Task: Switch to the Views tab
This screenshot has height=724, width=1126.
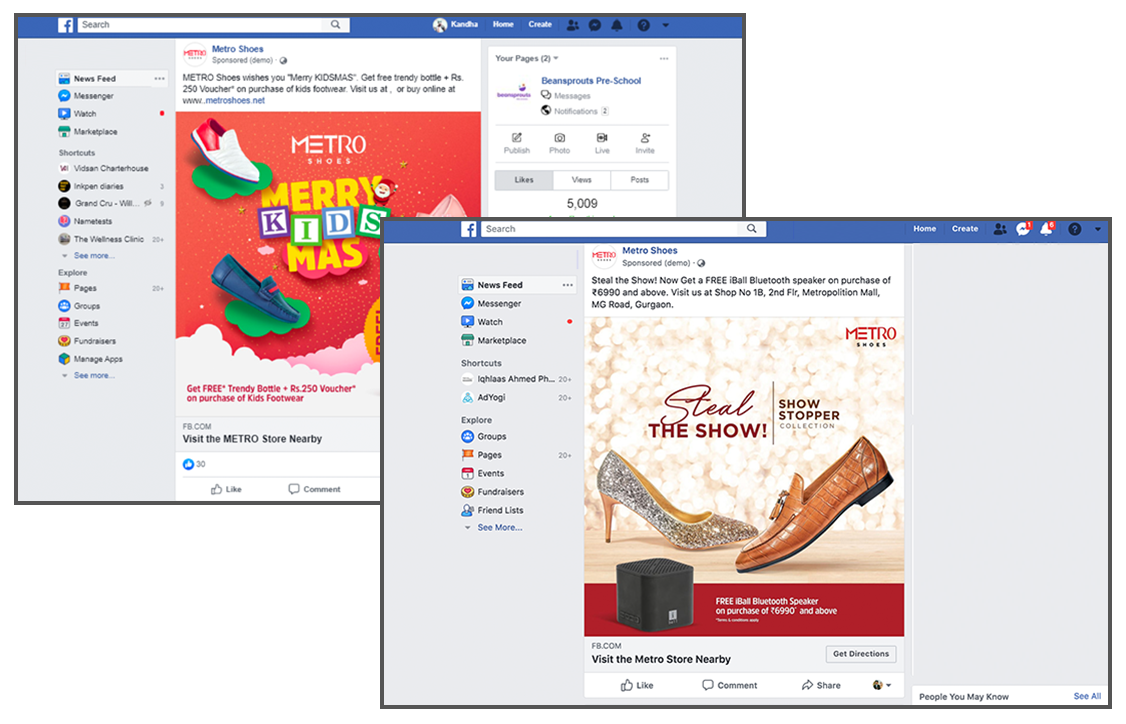Action: [x=582, y=180]
